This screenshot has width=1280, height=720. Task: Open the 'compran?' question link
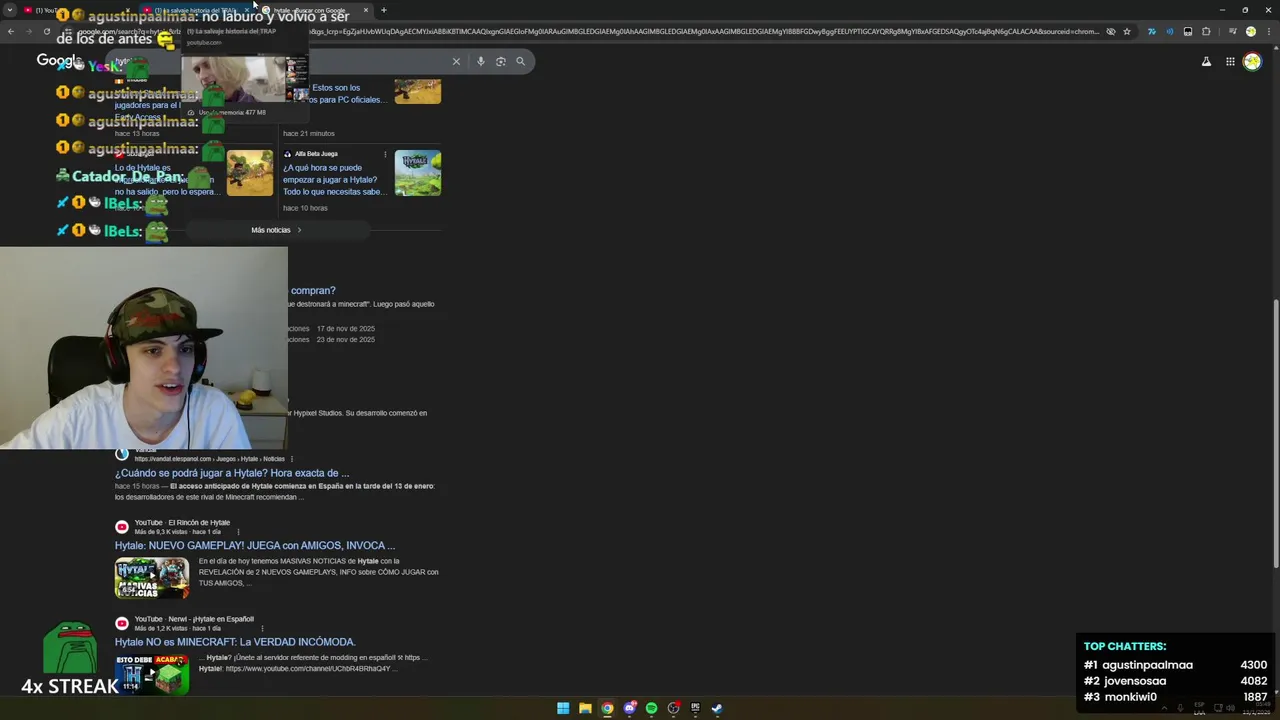(313, 291)
